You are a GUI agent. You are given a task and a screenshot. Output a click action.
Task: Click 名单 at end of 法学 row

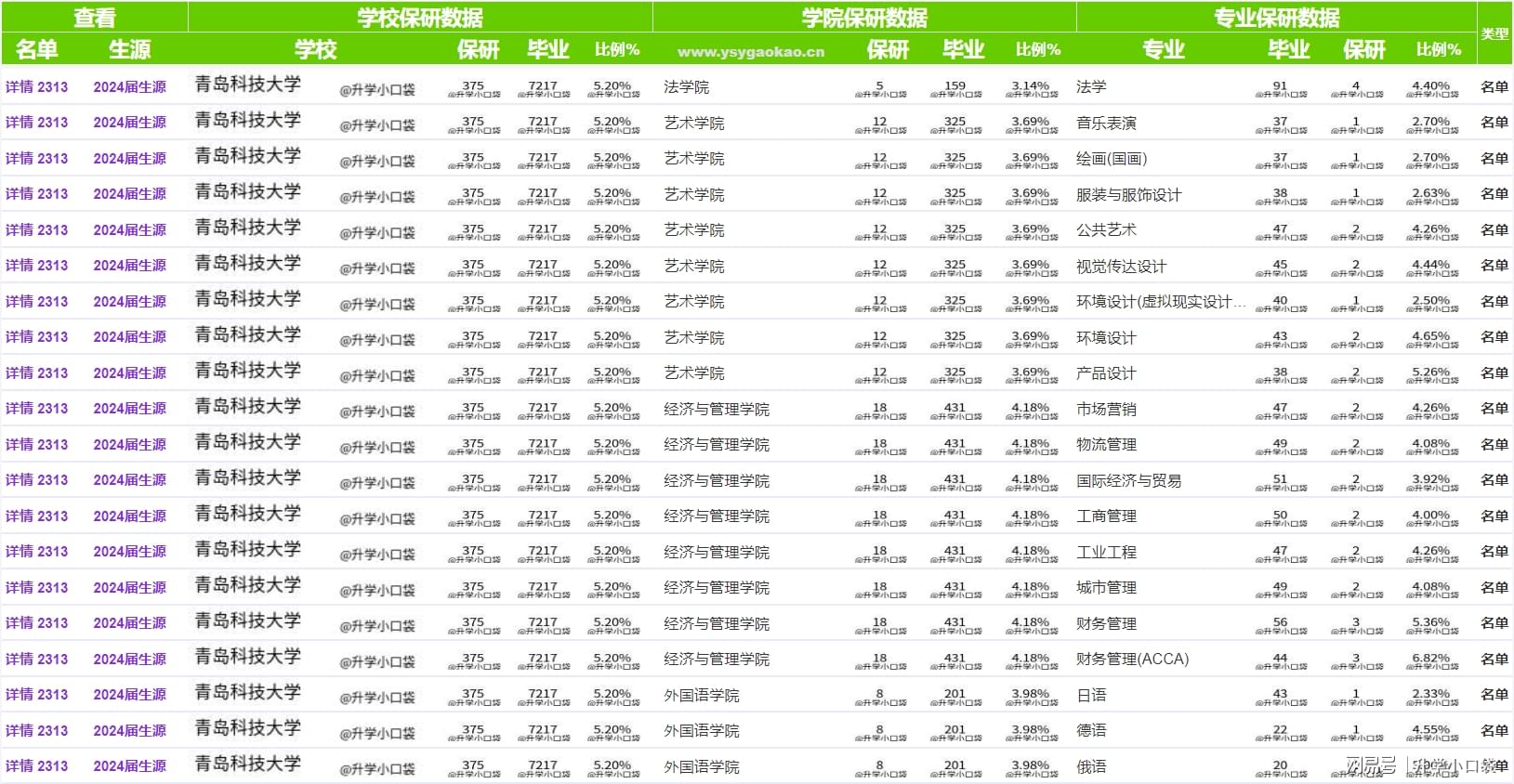pos(1494,86)
